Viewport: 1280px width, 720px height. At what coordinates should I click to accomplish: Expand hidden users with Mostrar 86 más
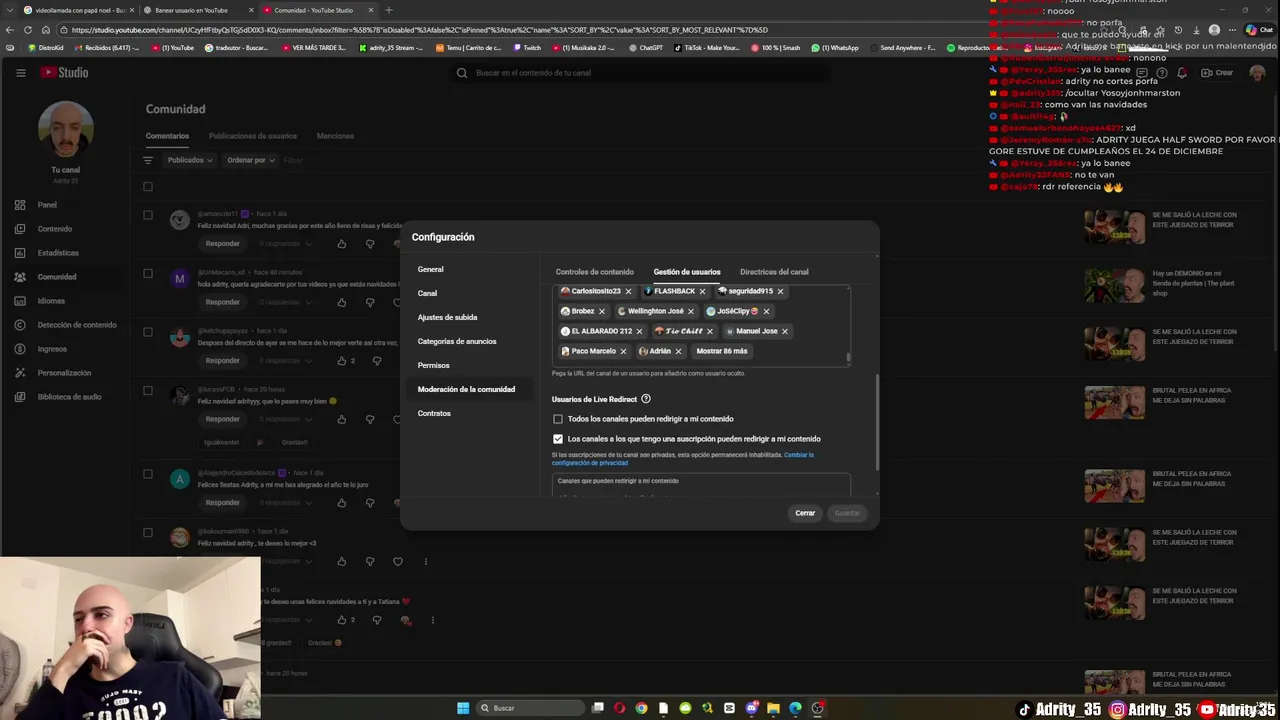(x=722, y=351)
